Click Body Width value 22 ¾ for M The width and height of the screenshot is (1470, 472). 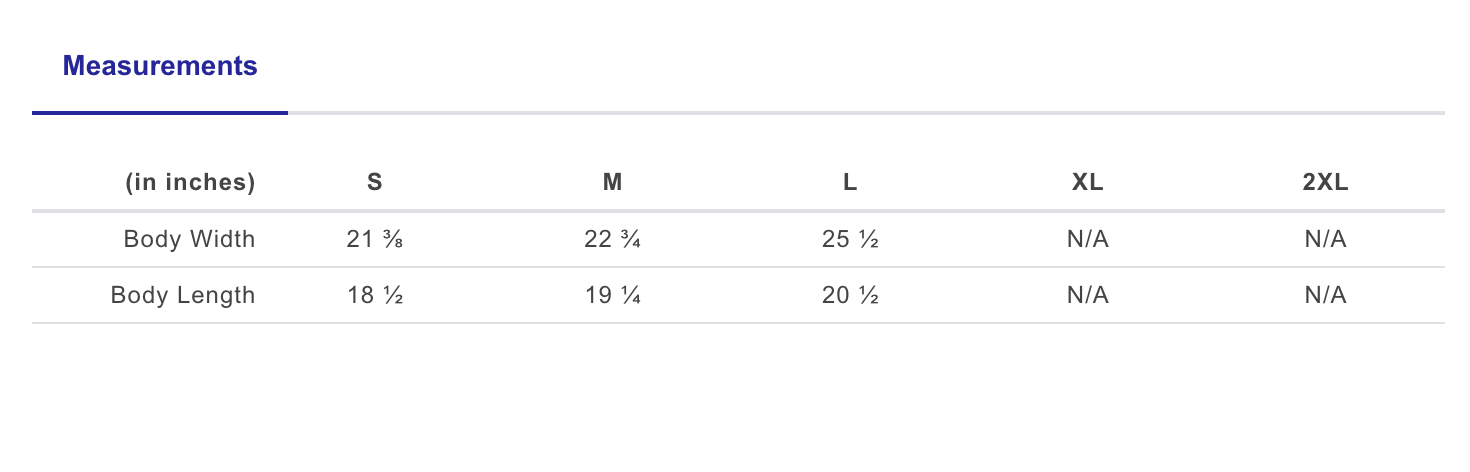click(613, 240)
